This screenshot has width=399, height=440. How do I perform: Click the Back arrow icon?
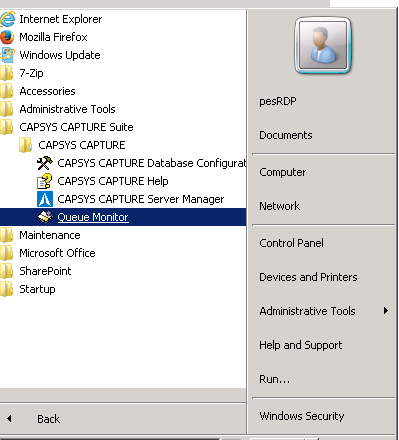click(9, 419)
